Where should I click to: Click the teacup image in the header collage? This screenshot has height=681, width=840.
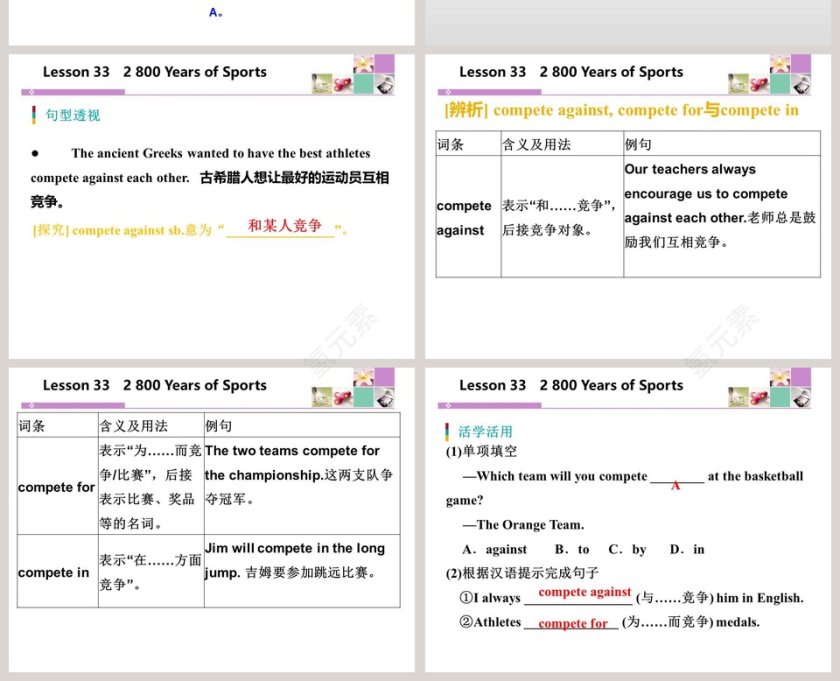pos(322,84)
